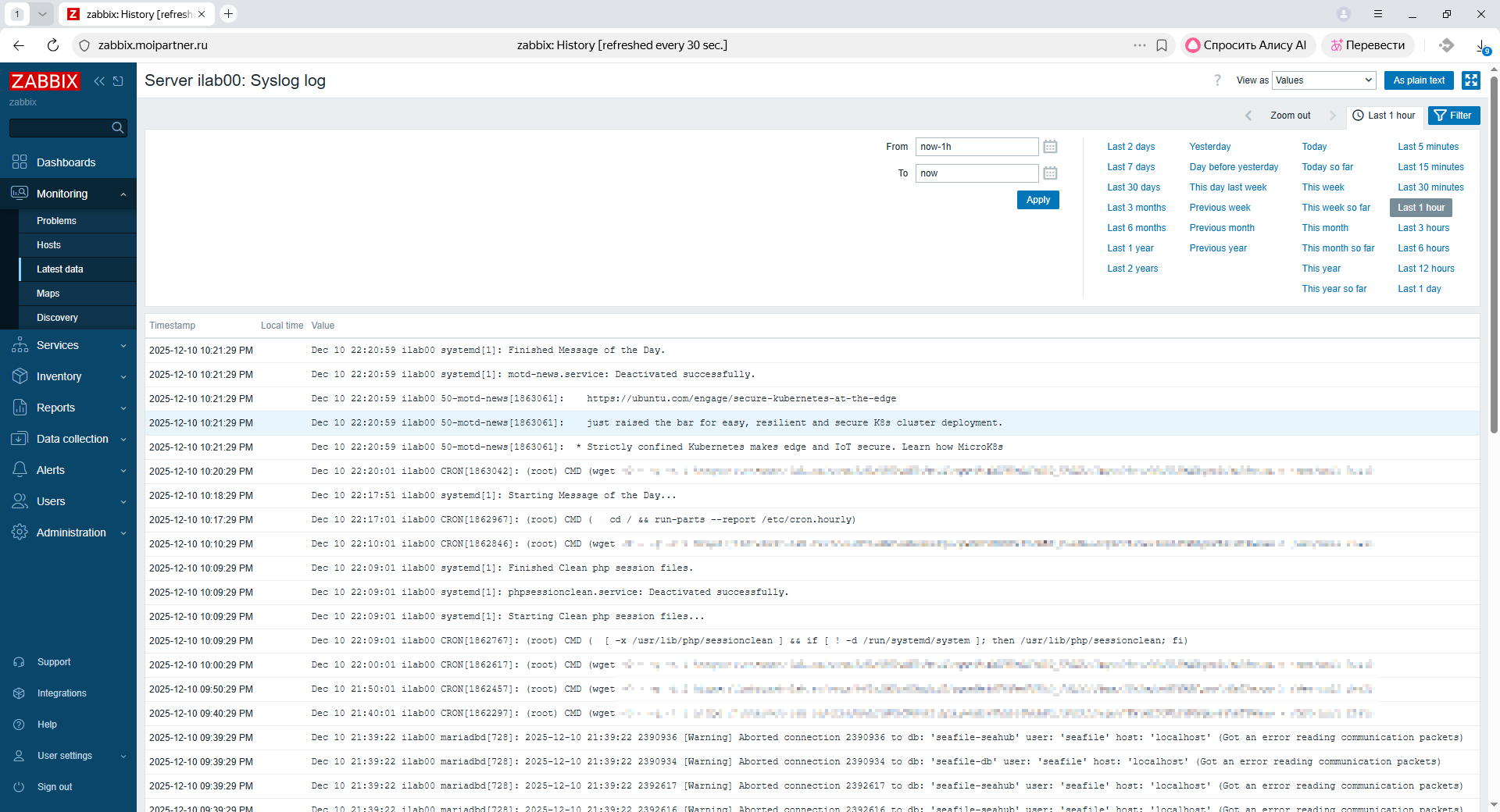Viewport: 1500px width, 812px height.
Task: Toggle the Last 1 hour time selector
Action: coord(1384,115)
